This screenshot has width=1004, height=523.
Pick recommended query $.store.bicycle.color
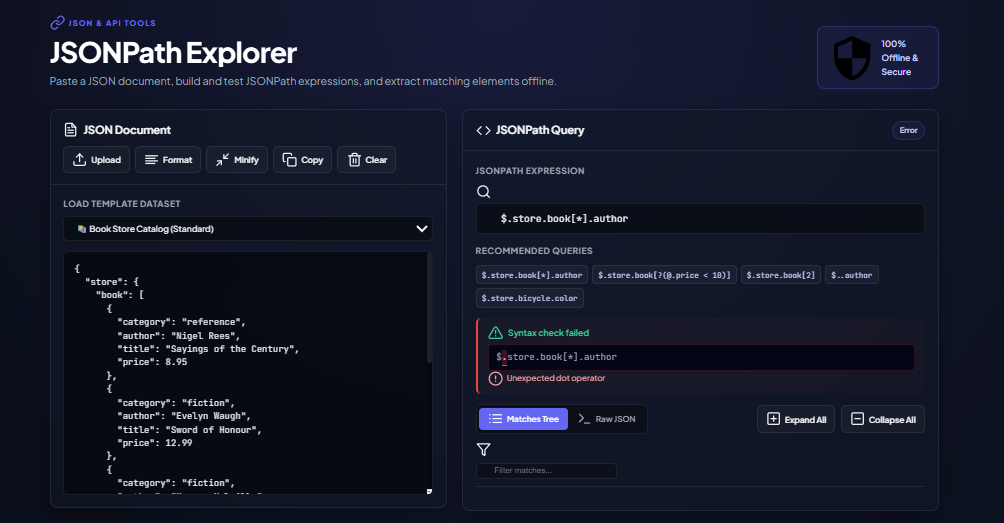(x=530, y=298)
